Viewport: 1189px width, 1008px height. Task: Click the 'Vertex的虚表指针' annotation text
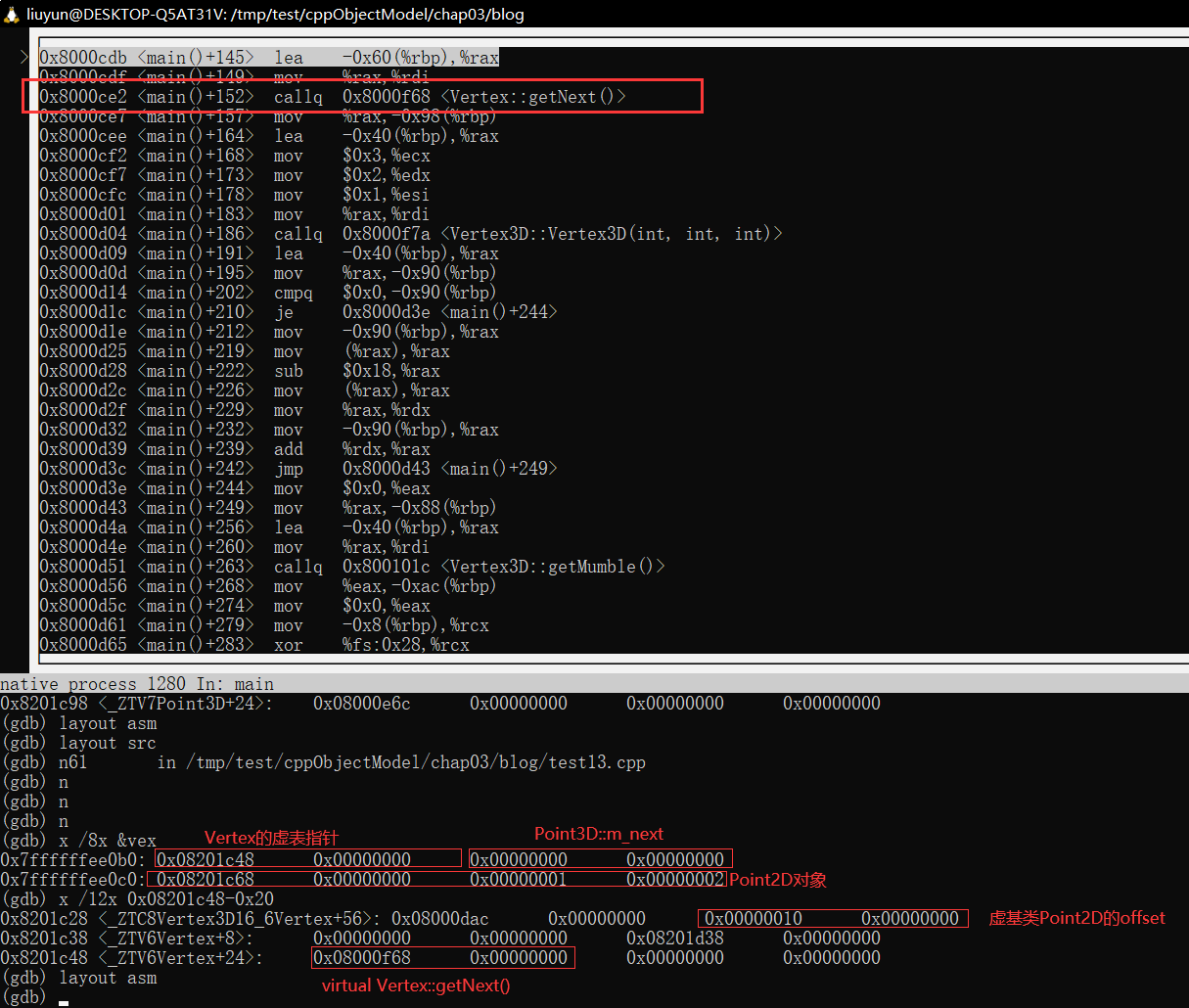pos(271,838)
